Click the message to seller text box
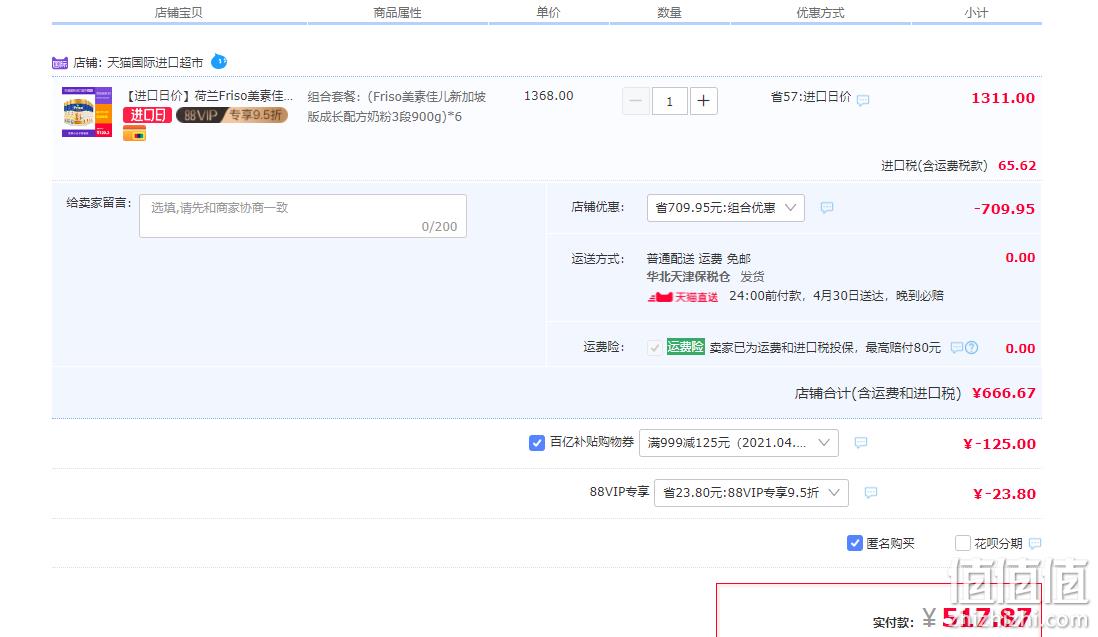This screenshot has height=637, width=1098. coord(303,216)
